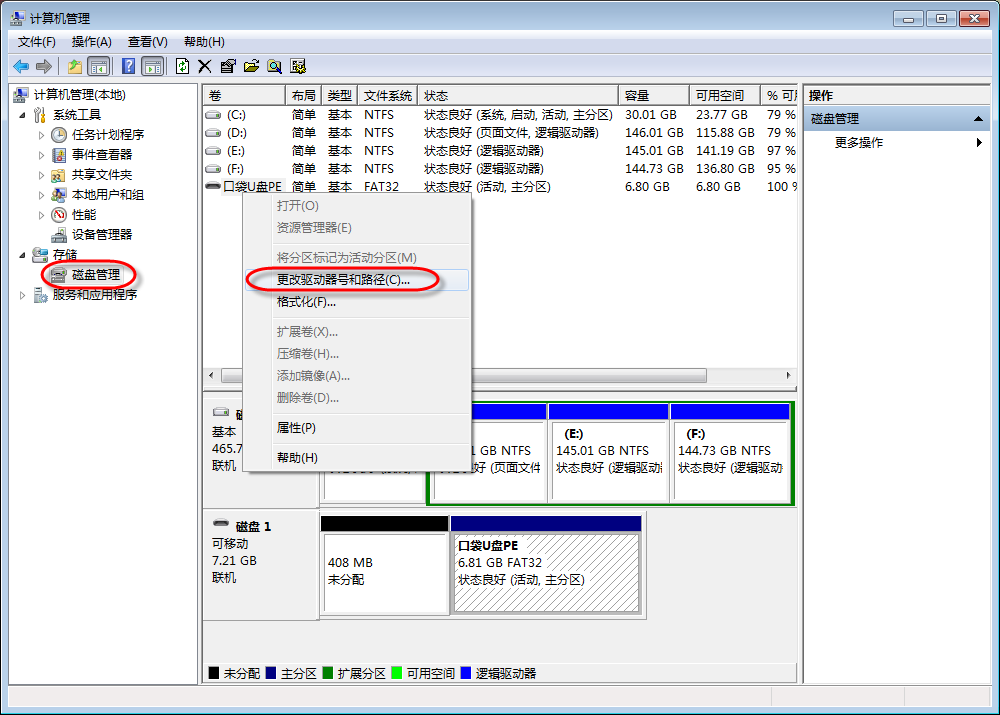Image resolution: width=1000 pixels, height=715 pixels.
Task: Choose 帮助(H) in the context menu
Action: pyautogui.click(x=357, y=458)
